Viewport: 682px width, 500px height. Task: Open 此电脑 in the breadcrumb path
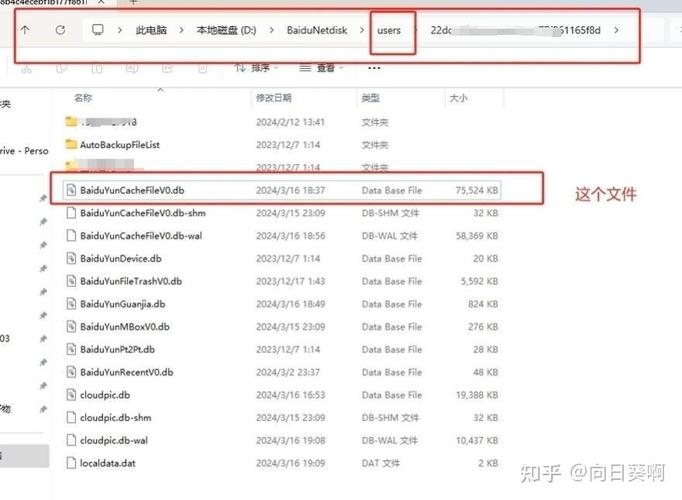click(x=151, y=30)
